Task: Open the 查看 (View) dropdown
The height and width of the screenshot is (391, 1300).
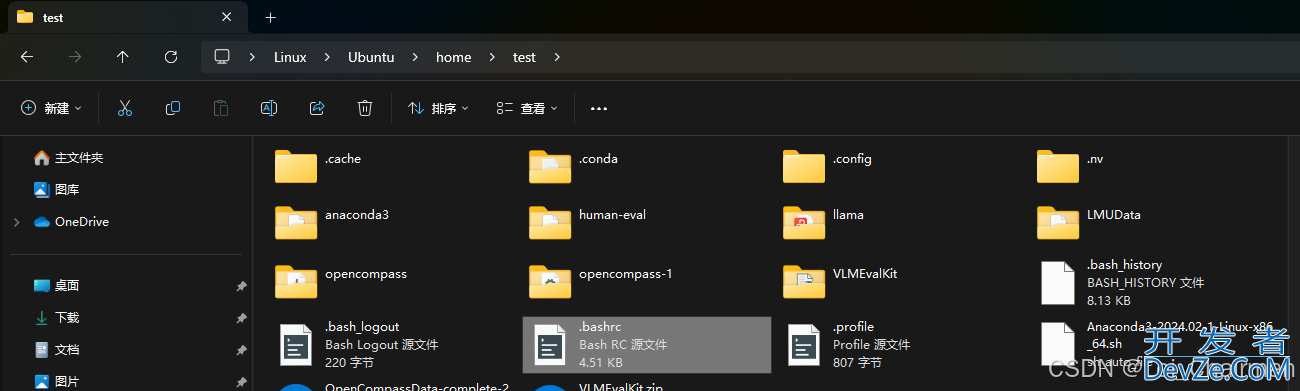Action: click(528, 108)
